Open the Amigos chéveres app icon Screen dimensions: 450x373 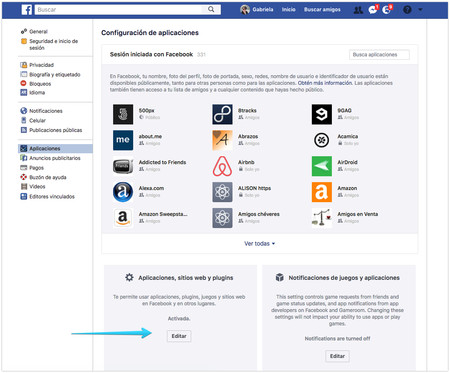click(222, 218)
